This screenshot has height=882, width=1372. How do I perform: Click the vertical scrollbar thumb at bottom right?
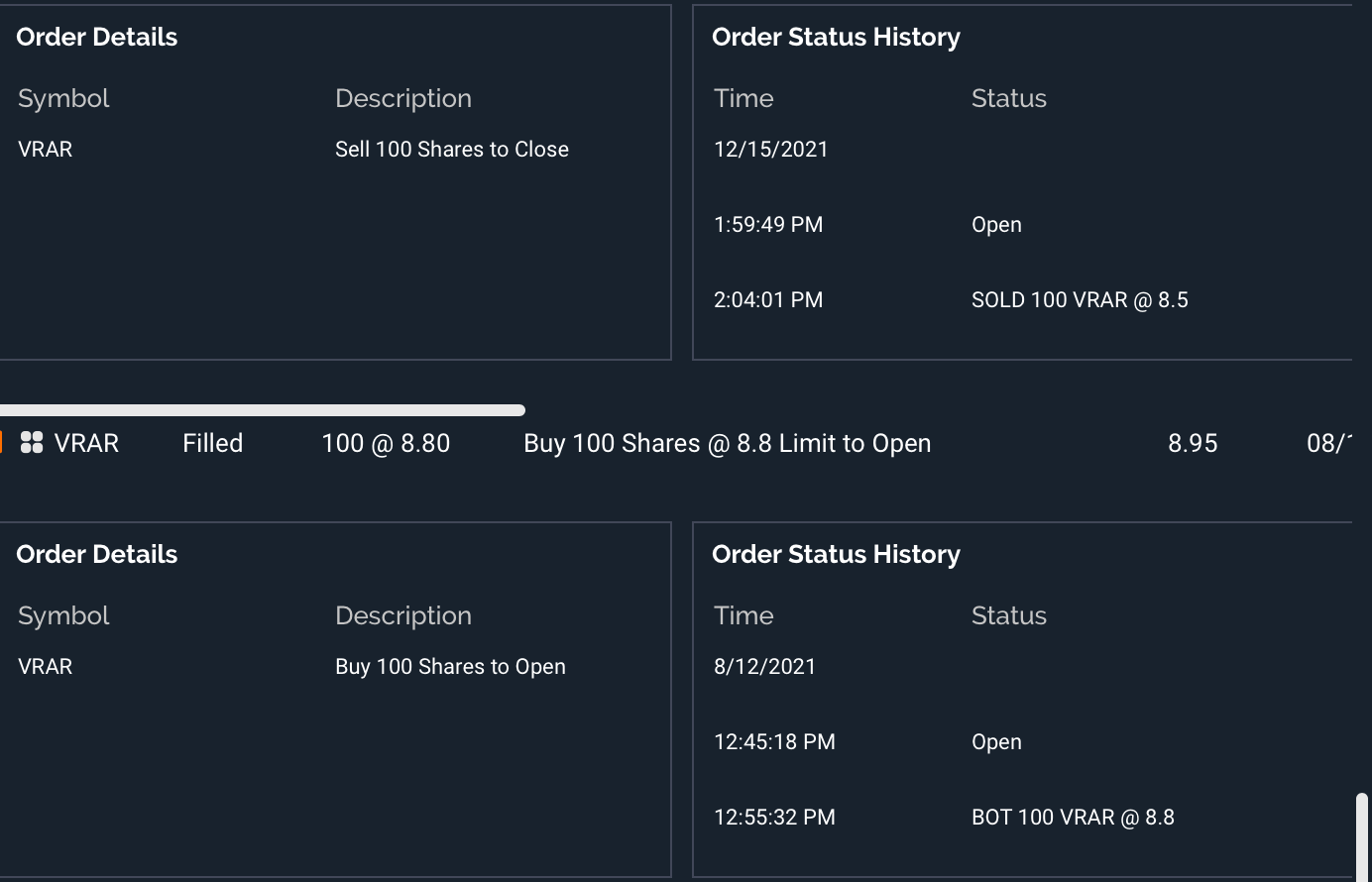[x=1363, y=835]
